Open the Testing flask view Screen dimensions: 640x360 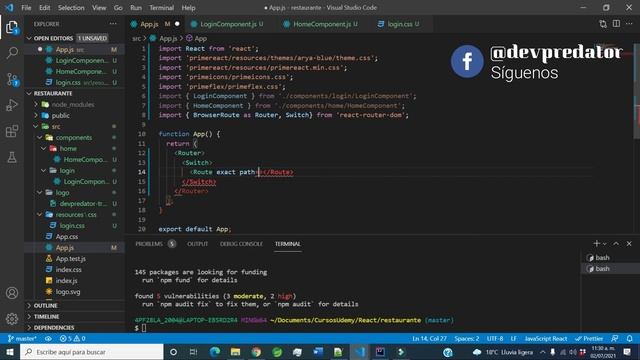[12, 157]
